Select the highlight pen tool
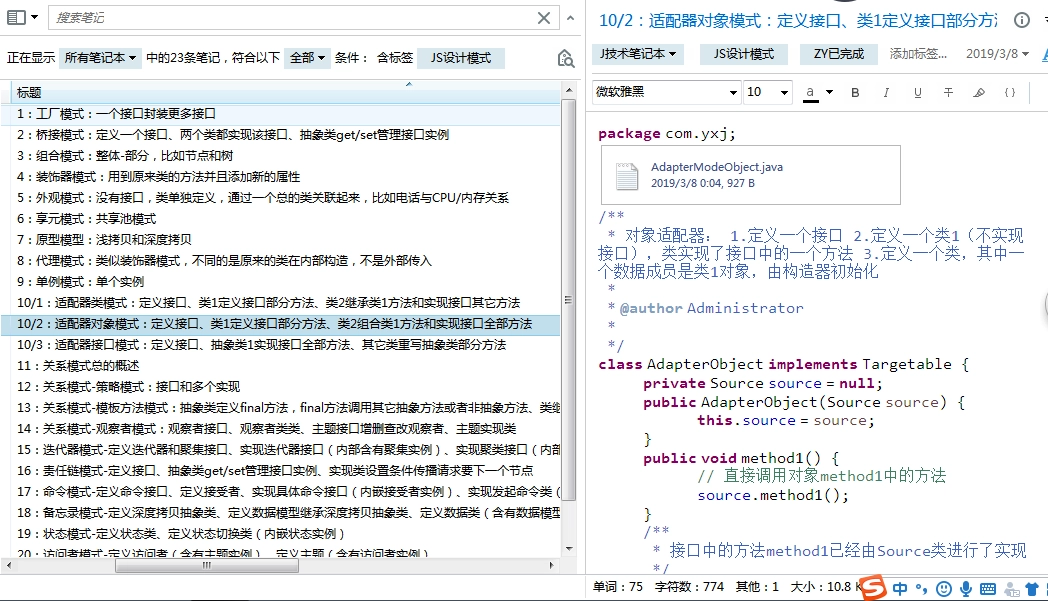This screenshot has width=1048, height=601. point(981,92)
